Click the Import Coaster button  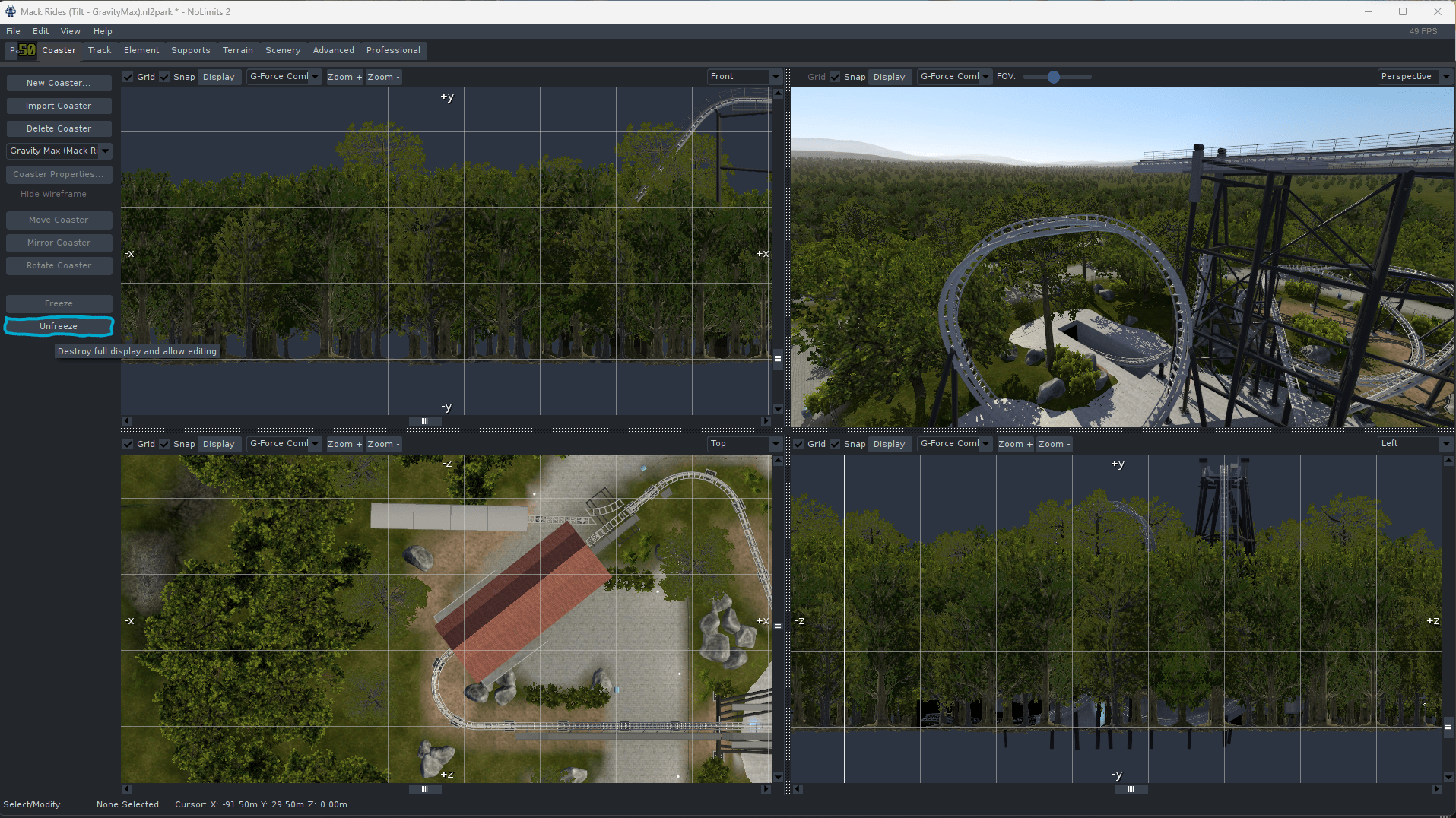[x=59, y=106]
